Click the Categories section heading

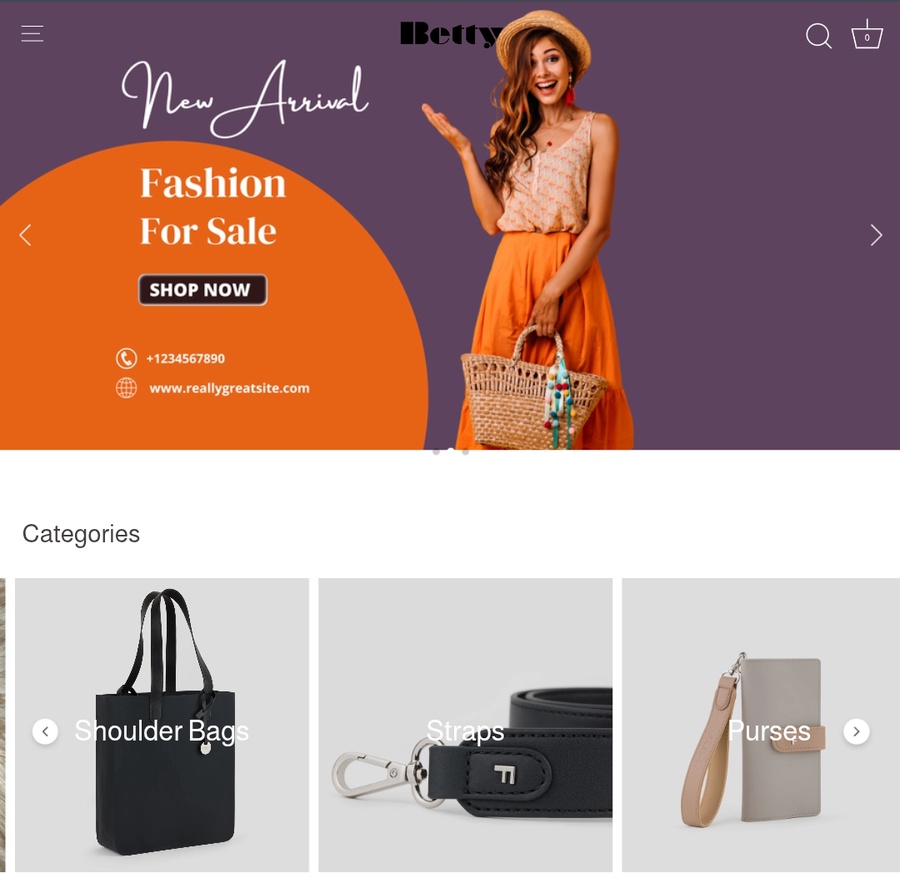click(81, 534)
